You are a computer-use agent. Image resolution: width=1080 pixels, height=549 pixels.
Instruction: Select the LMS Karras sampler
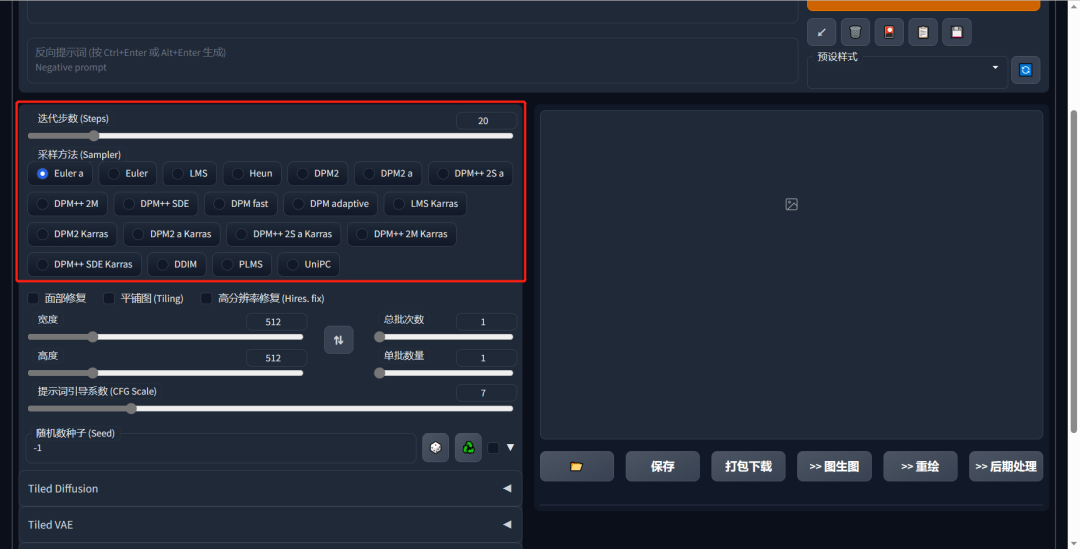pos(426,203)
